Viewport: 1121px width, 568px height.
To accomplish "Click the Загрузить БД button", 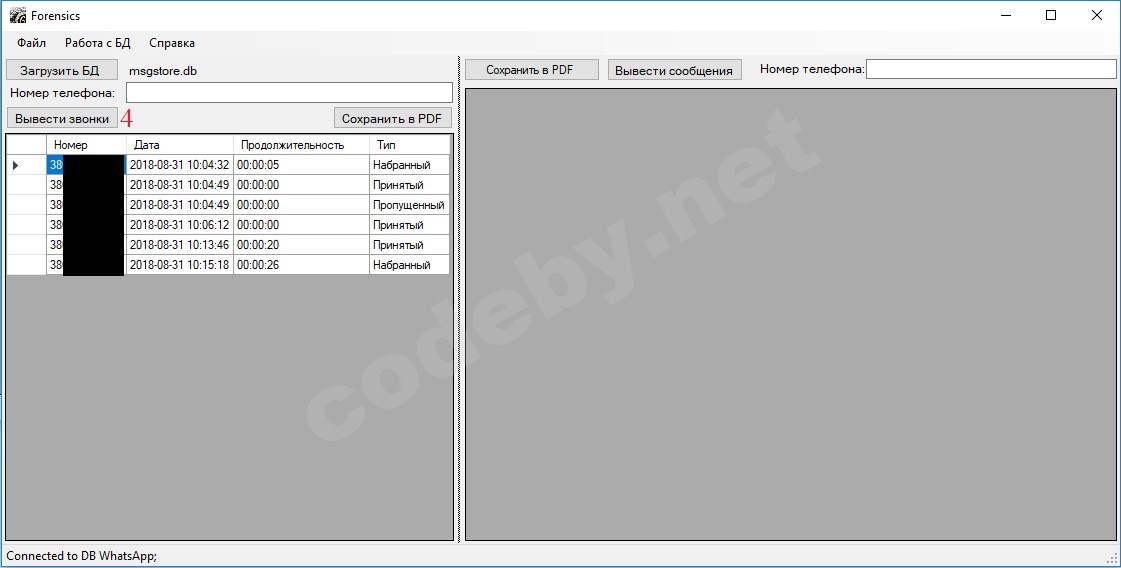I will [61, 70].
